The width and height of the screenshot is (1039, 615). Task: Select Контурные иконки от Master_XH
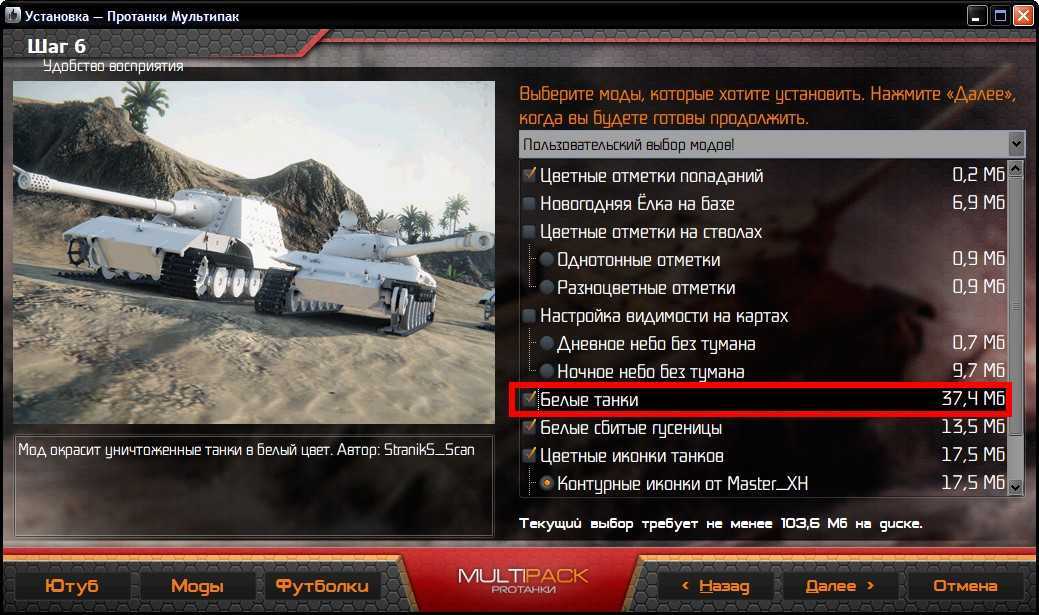(546, 483)
